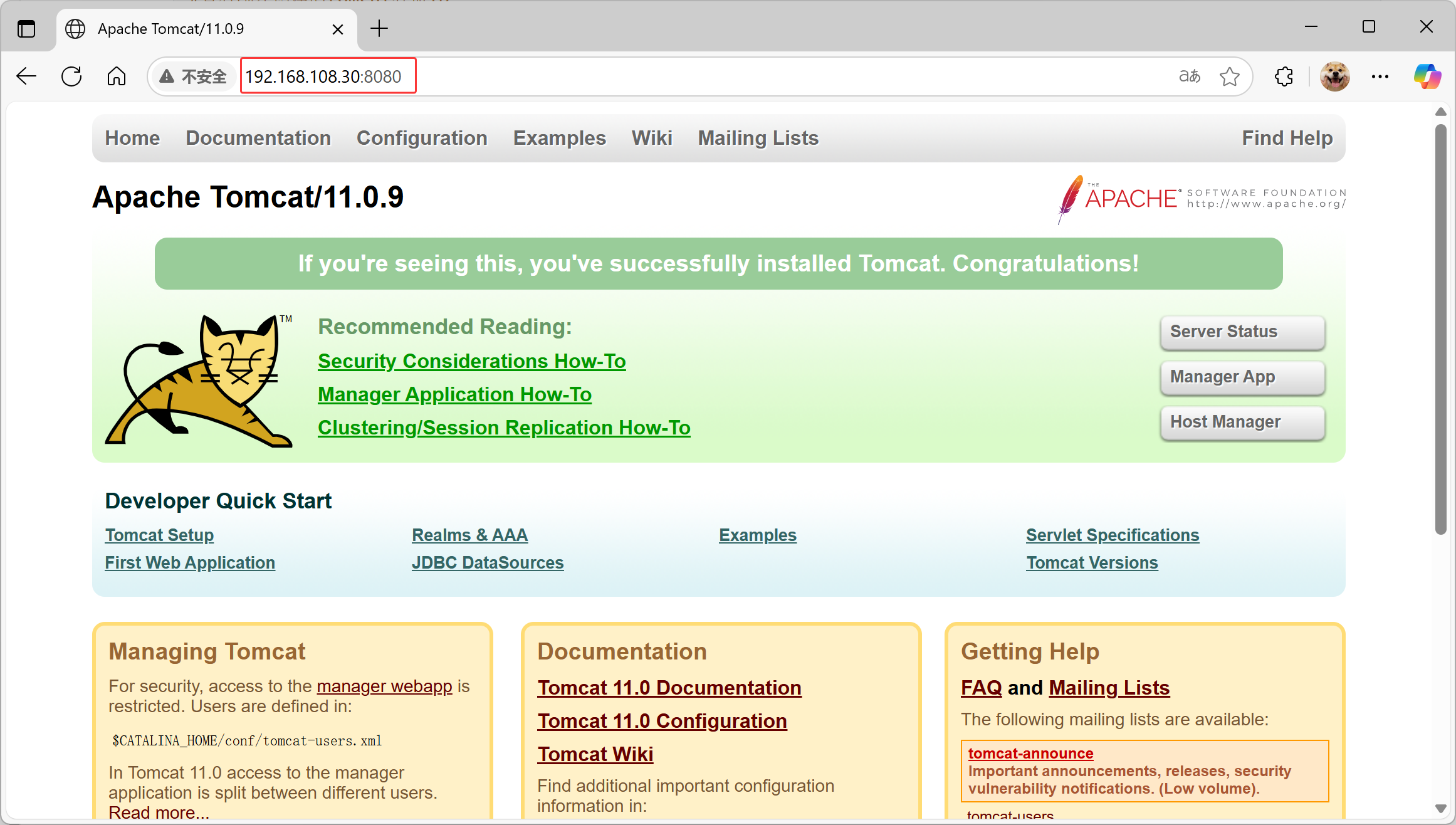Add page to favorites star
Image resolution: width=1456 pixels, height=825 pixels.
click(1229, 76)
